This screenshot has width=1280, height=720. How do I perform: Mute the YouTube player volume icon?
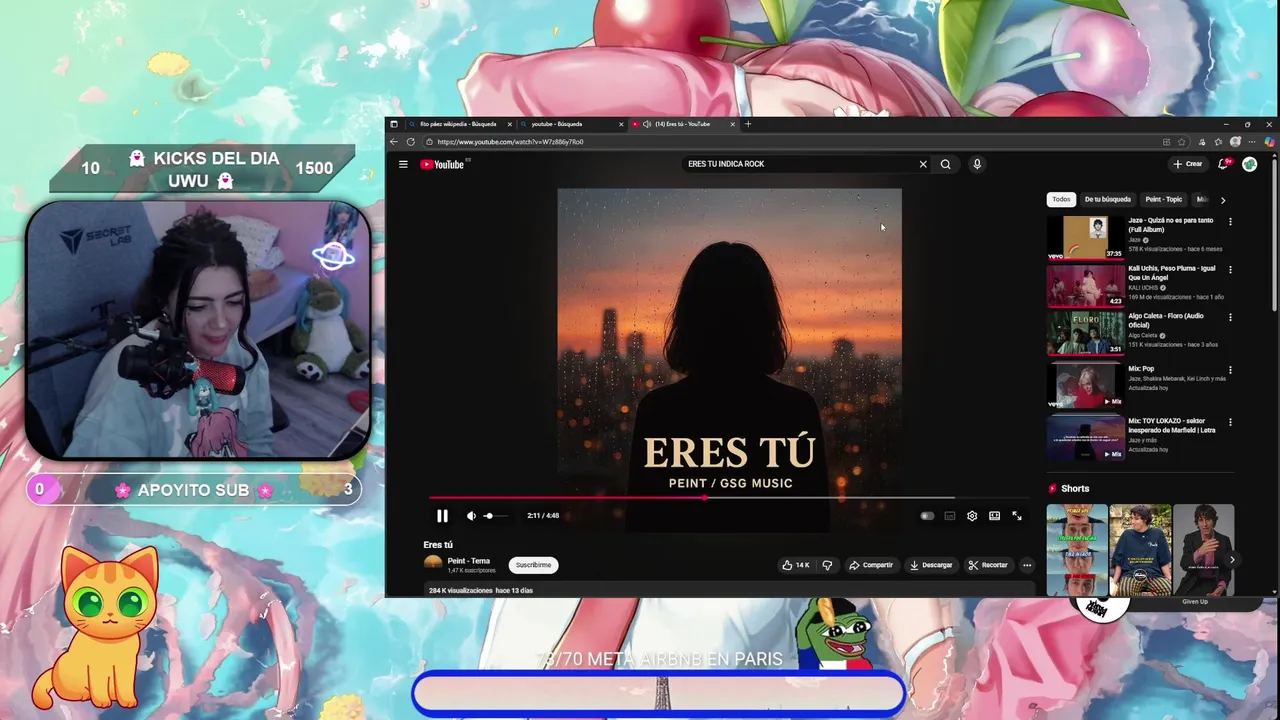click(x=471, y=516)
